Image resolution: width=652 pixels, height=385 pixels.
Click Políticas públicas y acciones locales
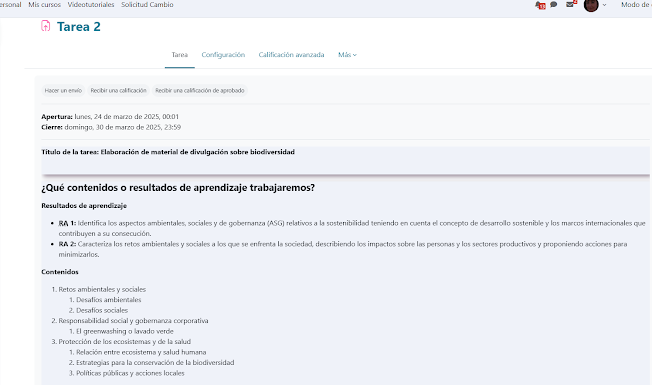[x=130, y=373]
